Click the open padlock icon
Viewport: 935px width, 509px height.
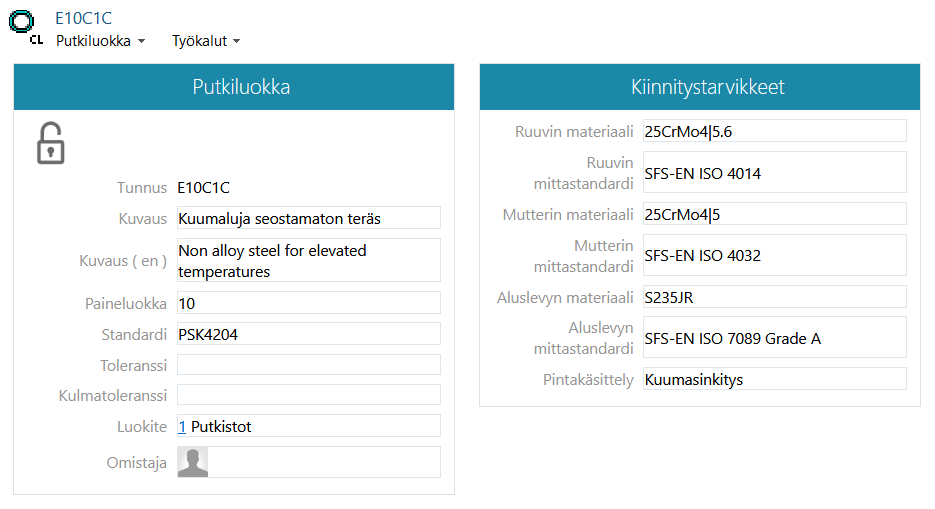coord(50,143)
